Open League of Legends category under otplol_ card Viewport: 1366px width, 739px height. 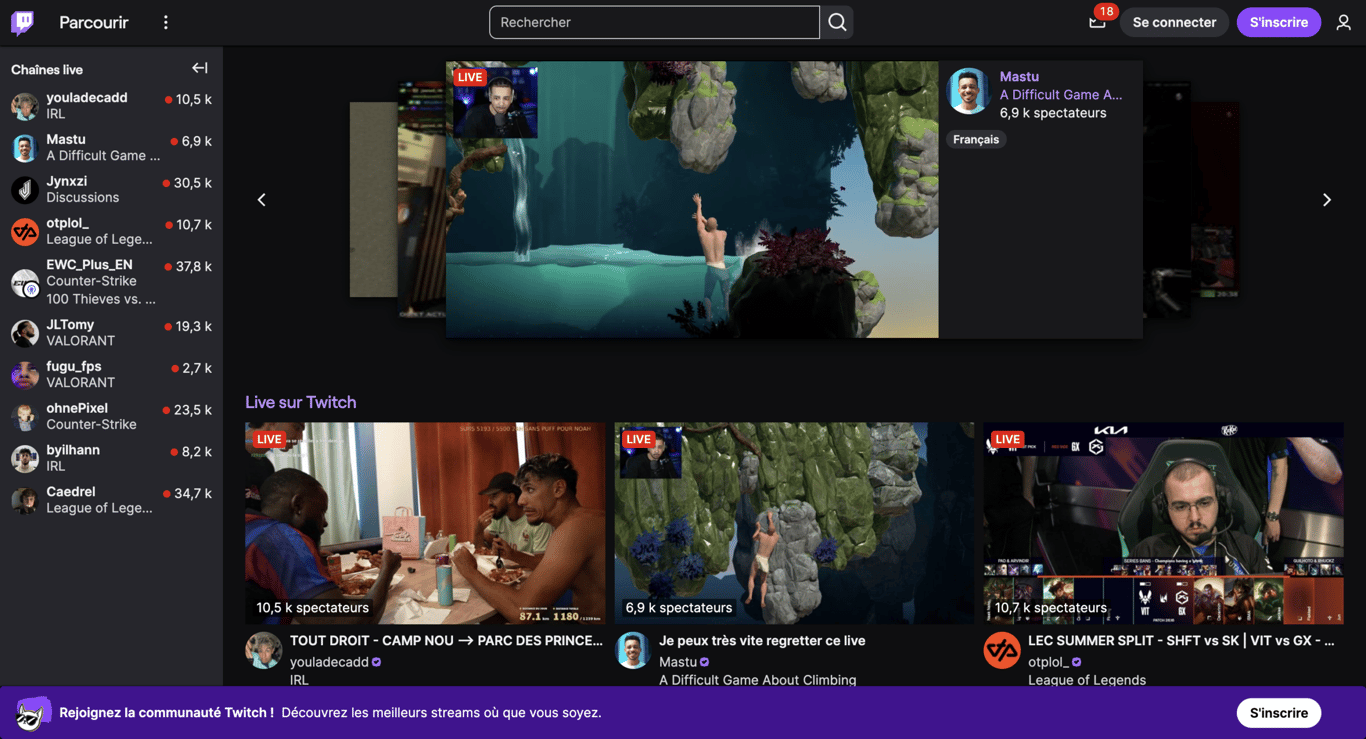click(x=1087, y=680)
